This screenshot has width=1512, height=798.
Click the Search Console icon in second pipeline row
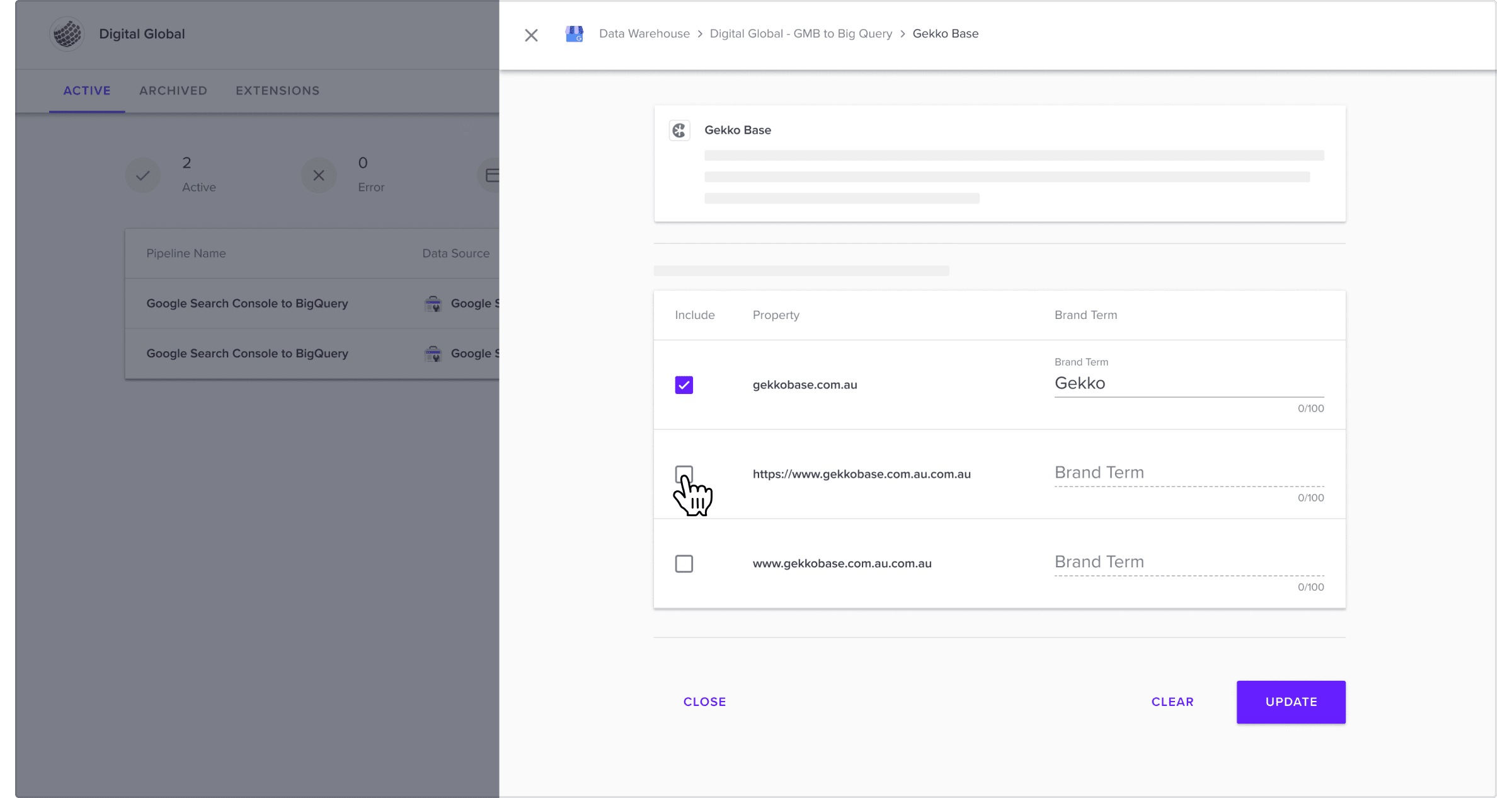(x=433, y=354)
